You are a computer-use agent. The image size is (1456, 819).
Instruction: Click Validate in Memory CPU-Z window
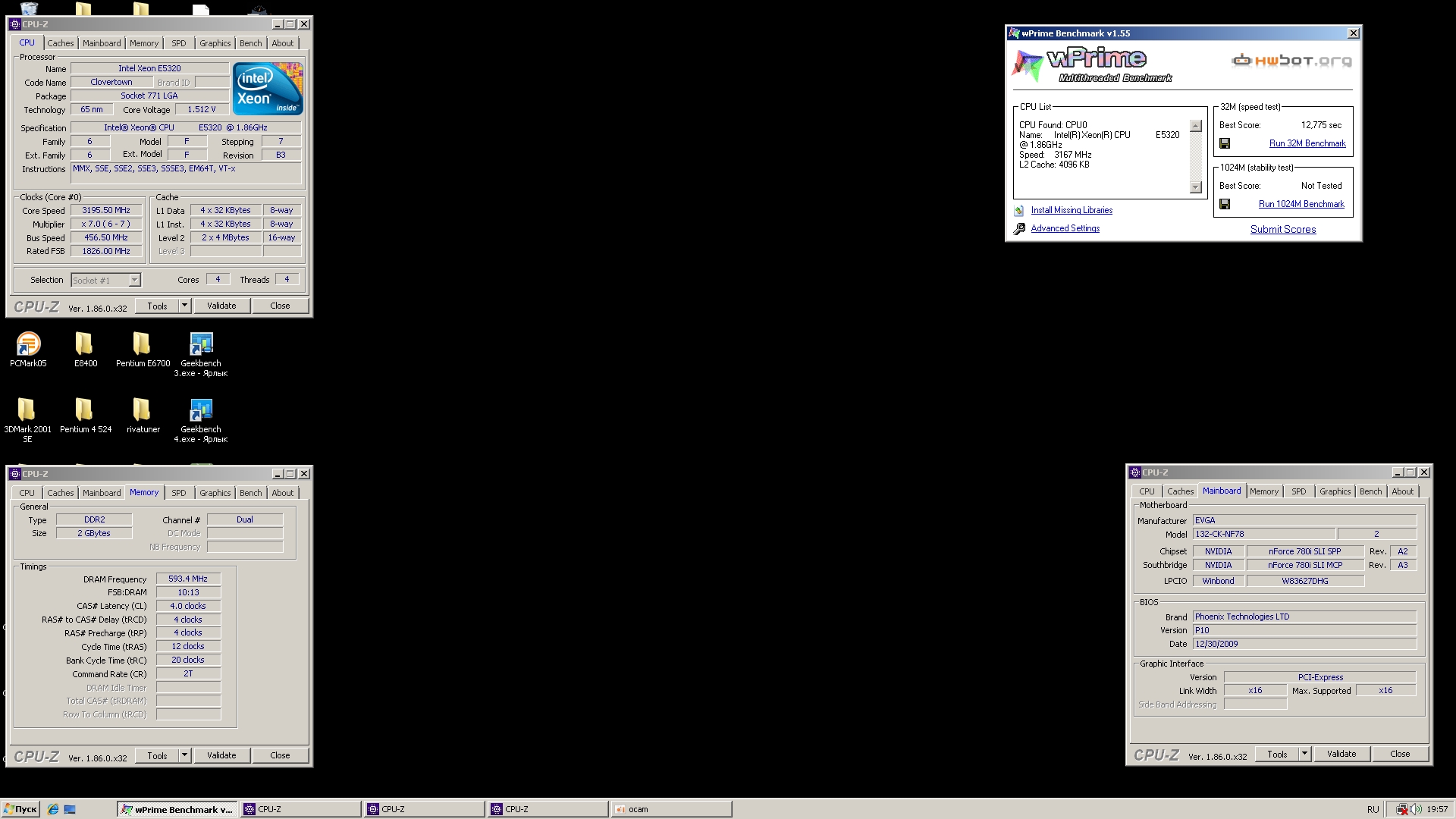tap(221, 755)
